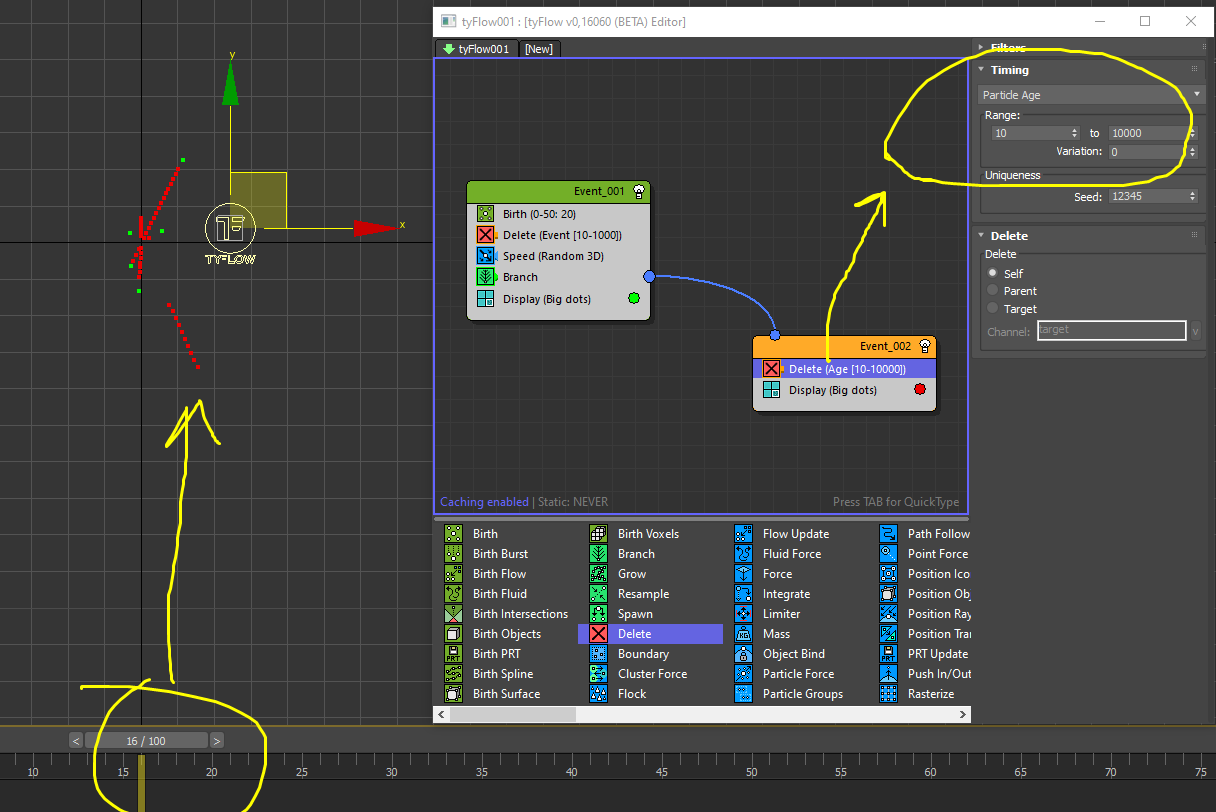This screenshot has width=1216, height=812.
Task: Toggle the Event_002 lightbulb icon
Action: 924,346
